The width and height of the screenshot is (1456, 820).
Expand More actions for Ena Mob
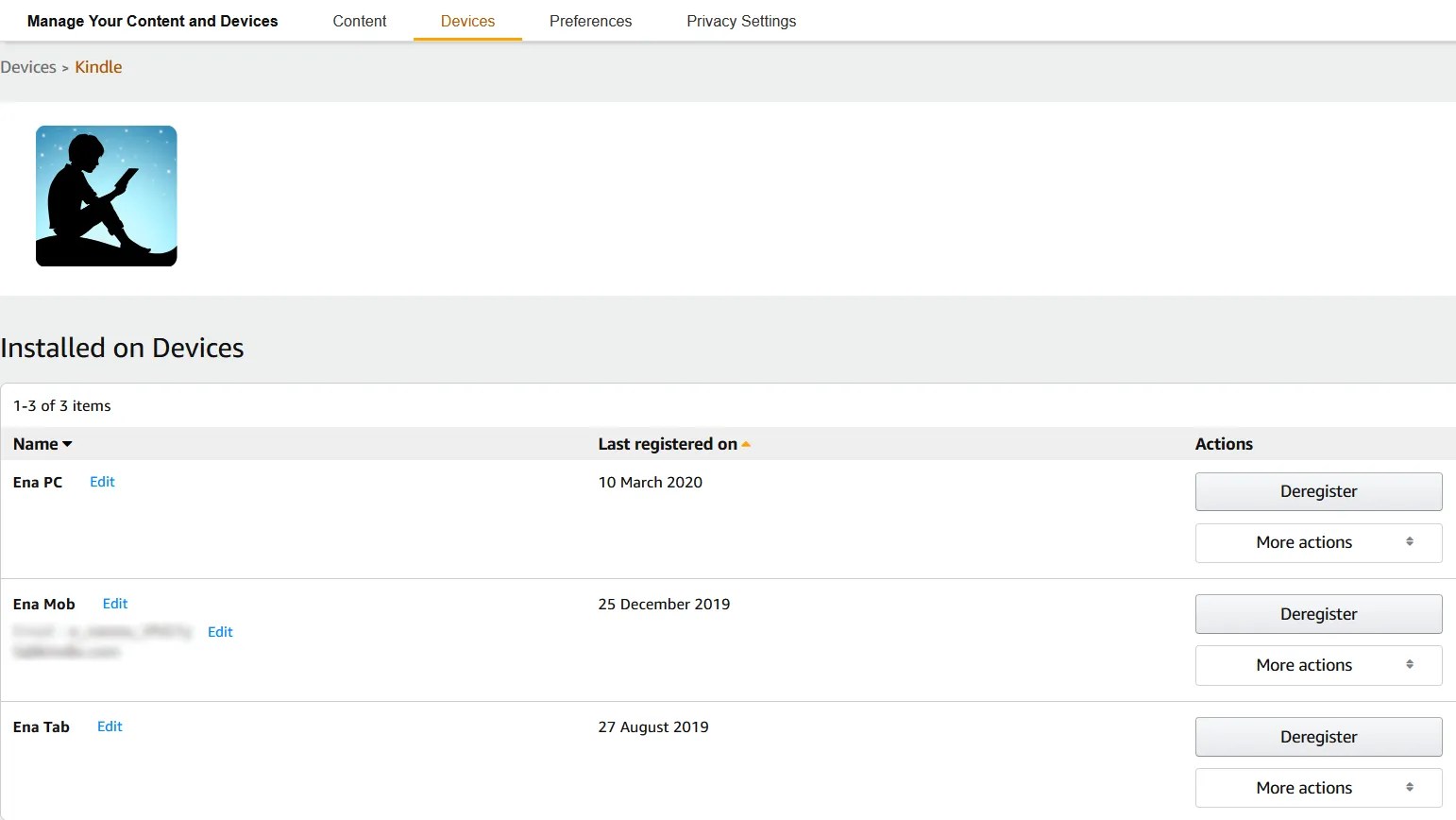click(1304, 665)
